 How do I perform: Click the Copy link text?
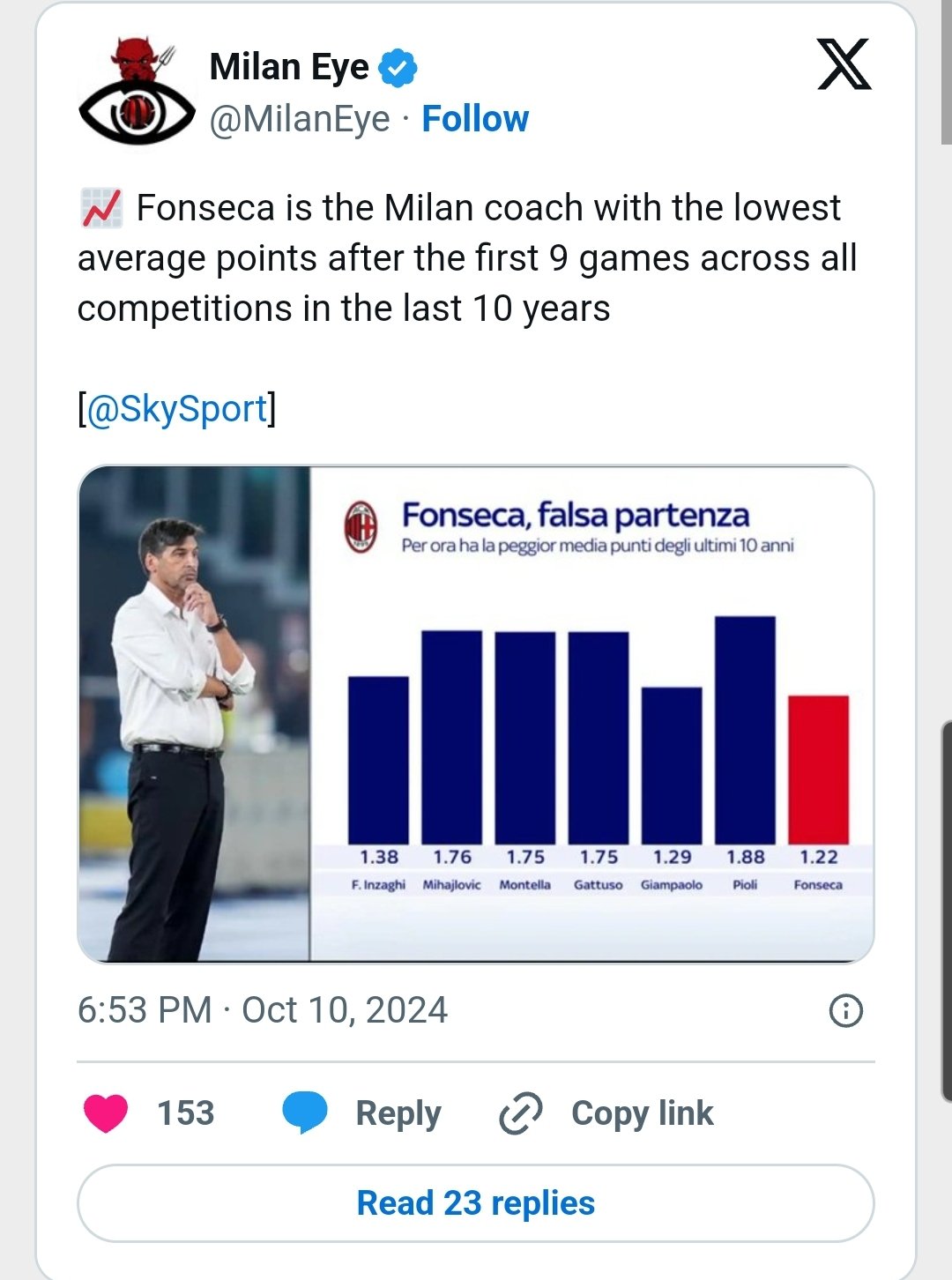[x=643, y=1113]
